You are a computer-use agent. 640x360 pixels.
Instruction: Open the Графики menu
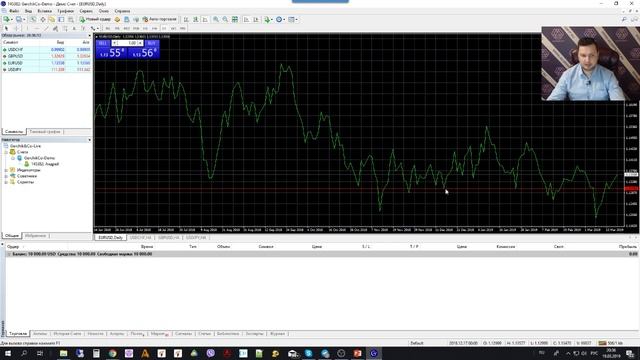tap(65, 11)
